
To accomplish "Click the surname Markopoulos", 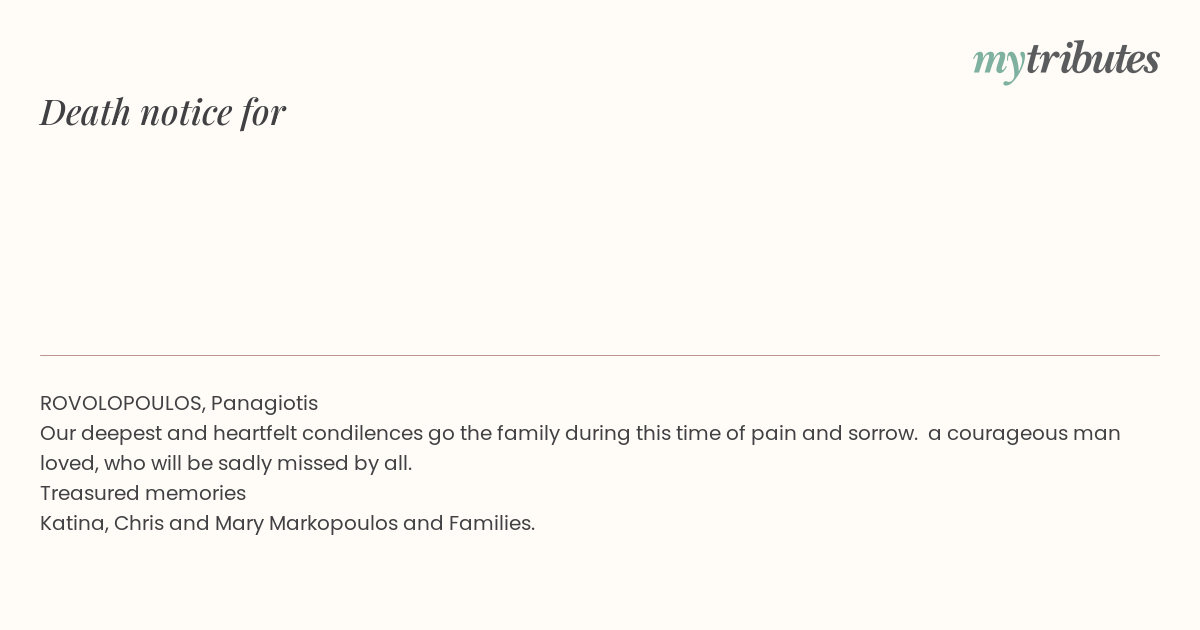I will [333, 524].
